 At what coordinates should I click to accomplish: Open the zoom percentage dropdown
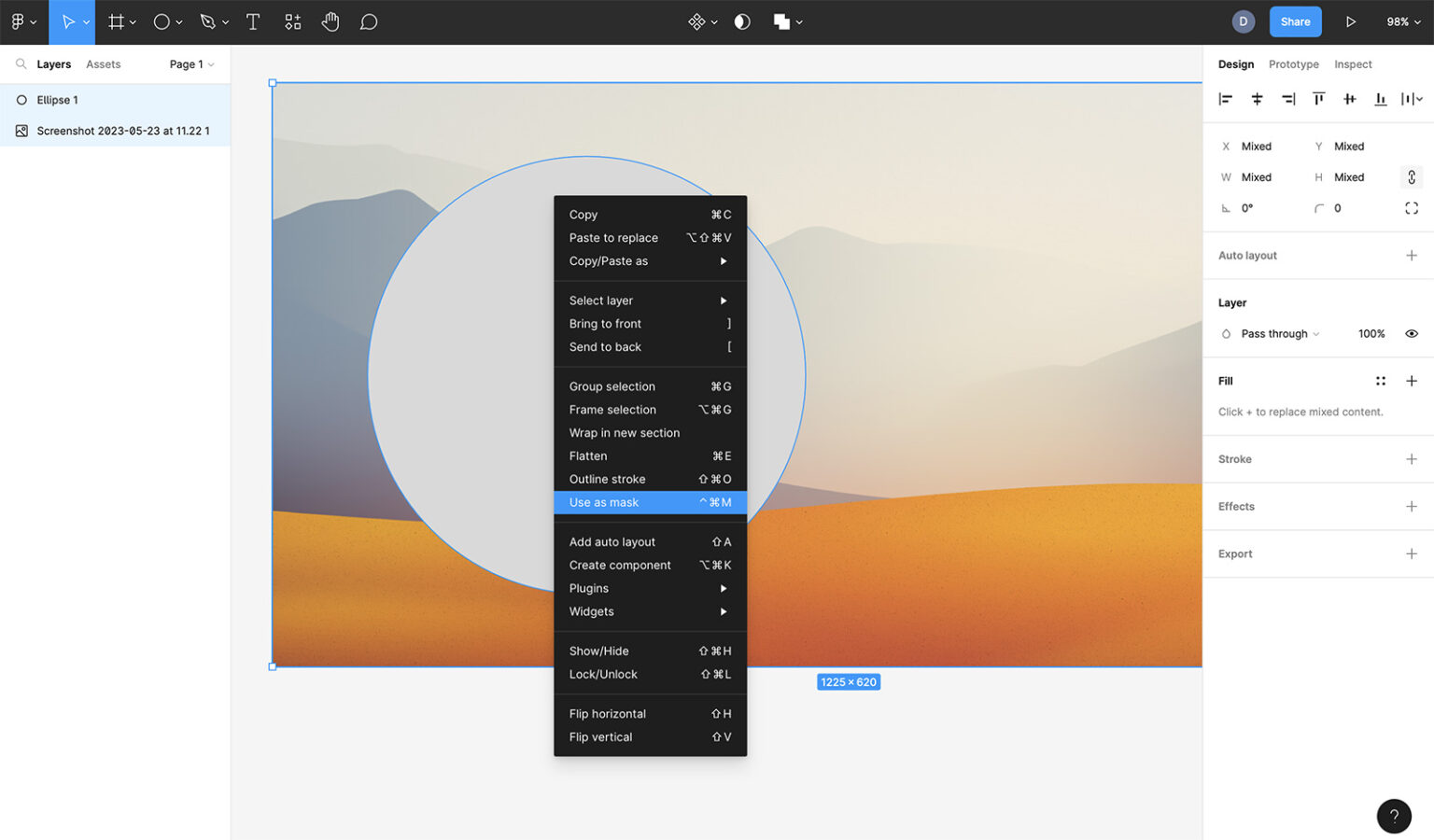(x=1403, y=21)
